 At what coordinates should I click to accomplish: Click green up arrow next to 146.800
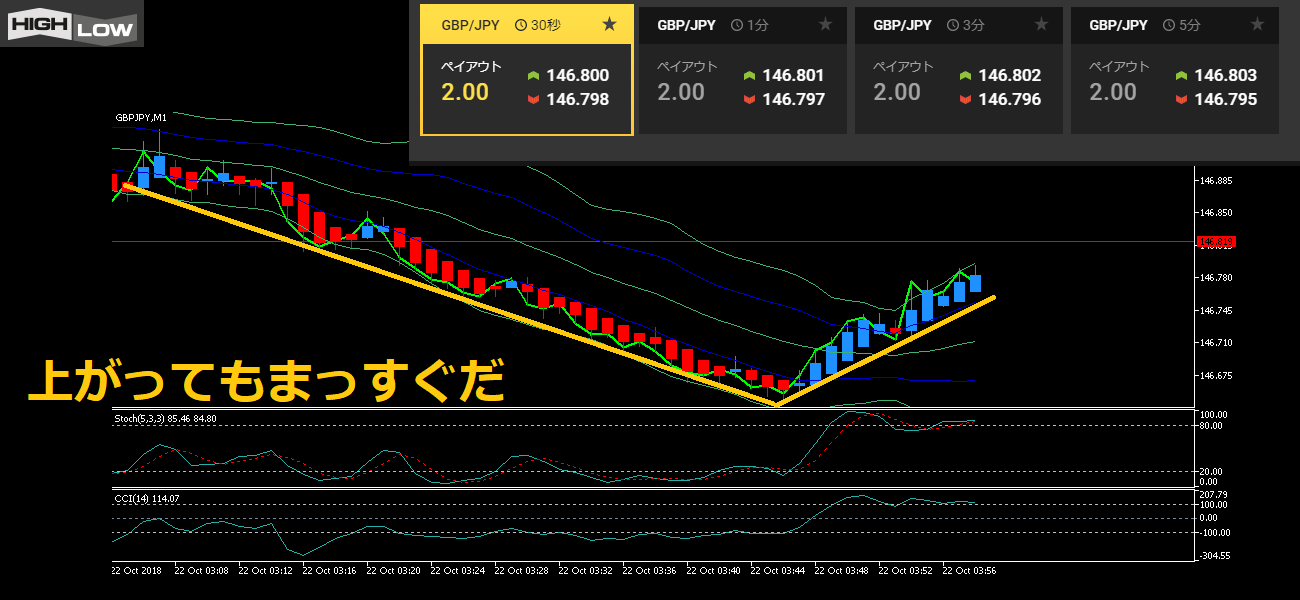pyautogui.click(x=534, y=76)
